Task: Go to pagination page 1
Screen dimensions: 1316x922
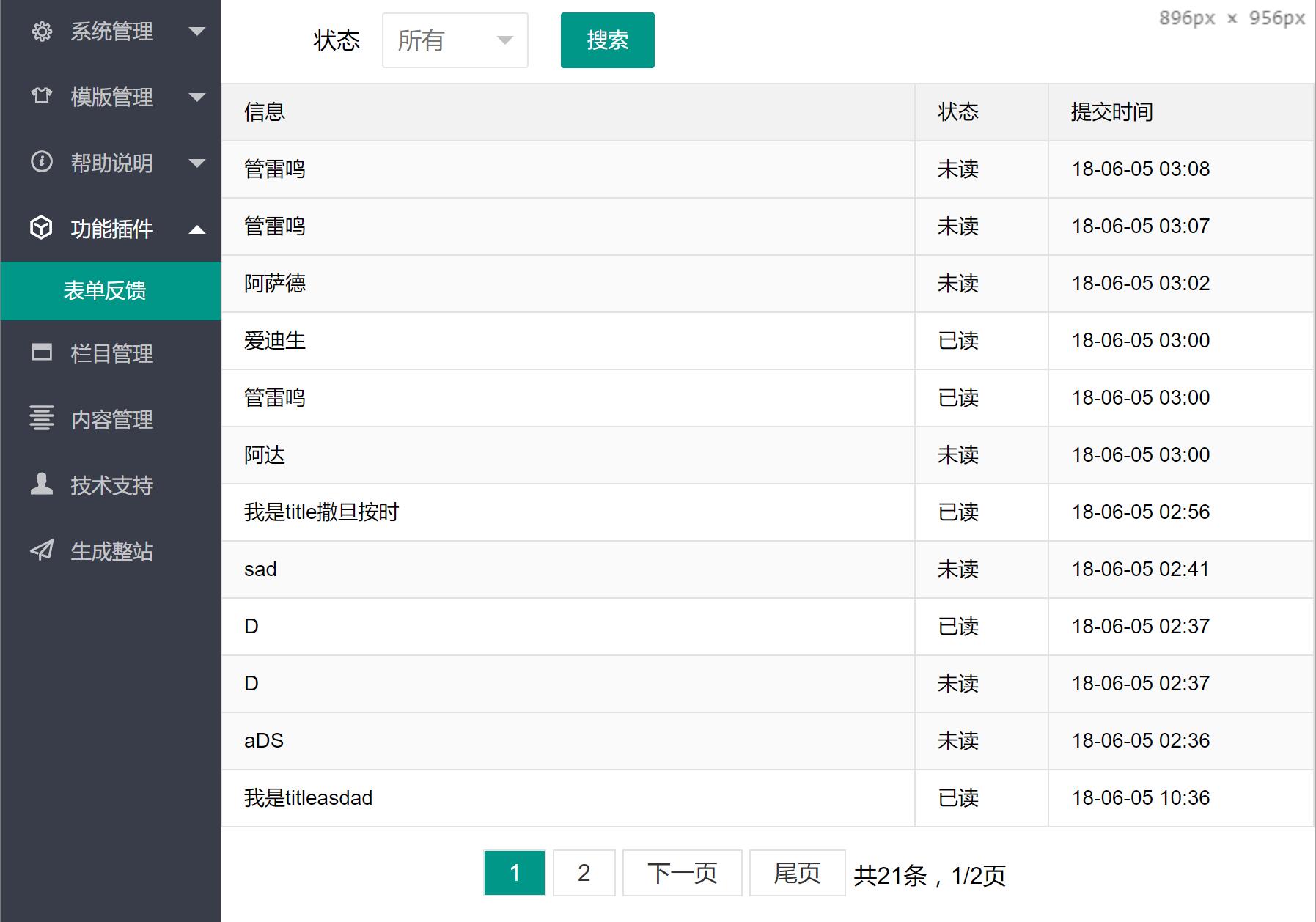Action: pos(515,873)
